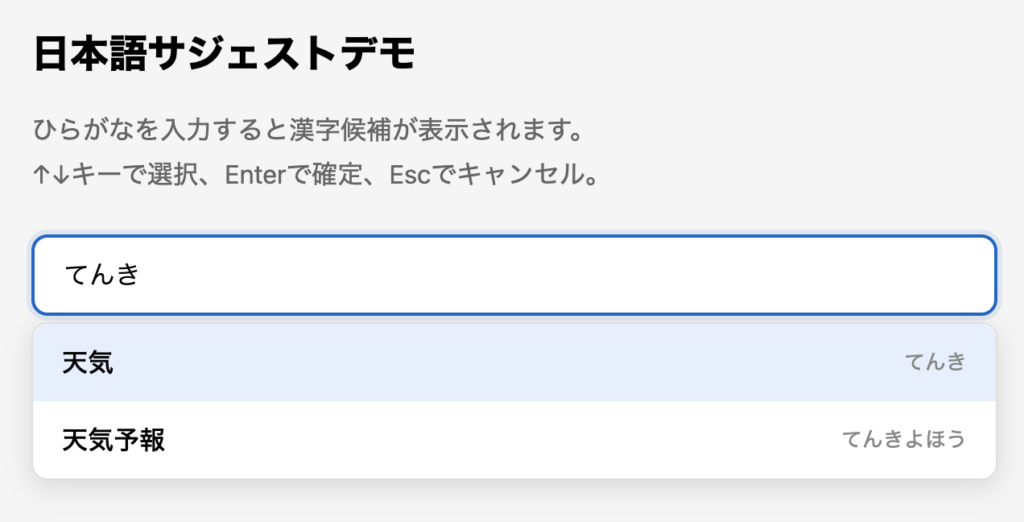This screenshot has width=1024, height=522.
Task: Click the てんきよほう reading label
Action: [903, 439]
